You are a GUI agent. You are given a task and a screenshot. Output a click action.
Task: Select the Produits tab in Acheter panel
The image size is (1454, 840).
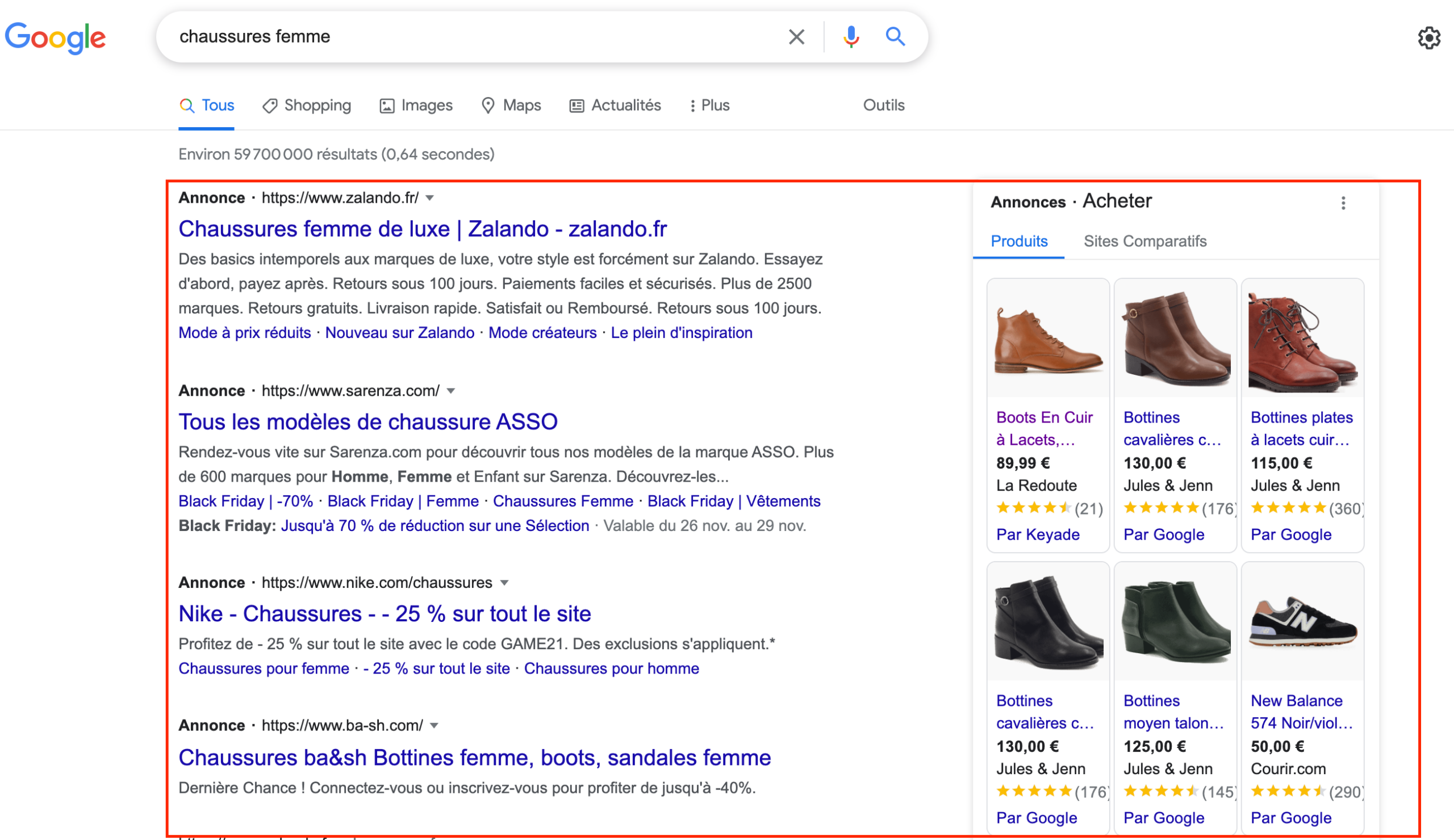[1018, 241]
